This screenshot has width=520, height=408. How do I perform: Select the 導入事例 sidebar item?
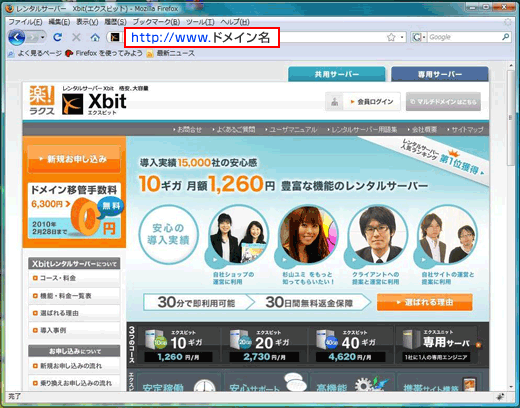pos(74,330)
